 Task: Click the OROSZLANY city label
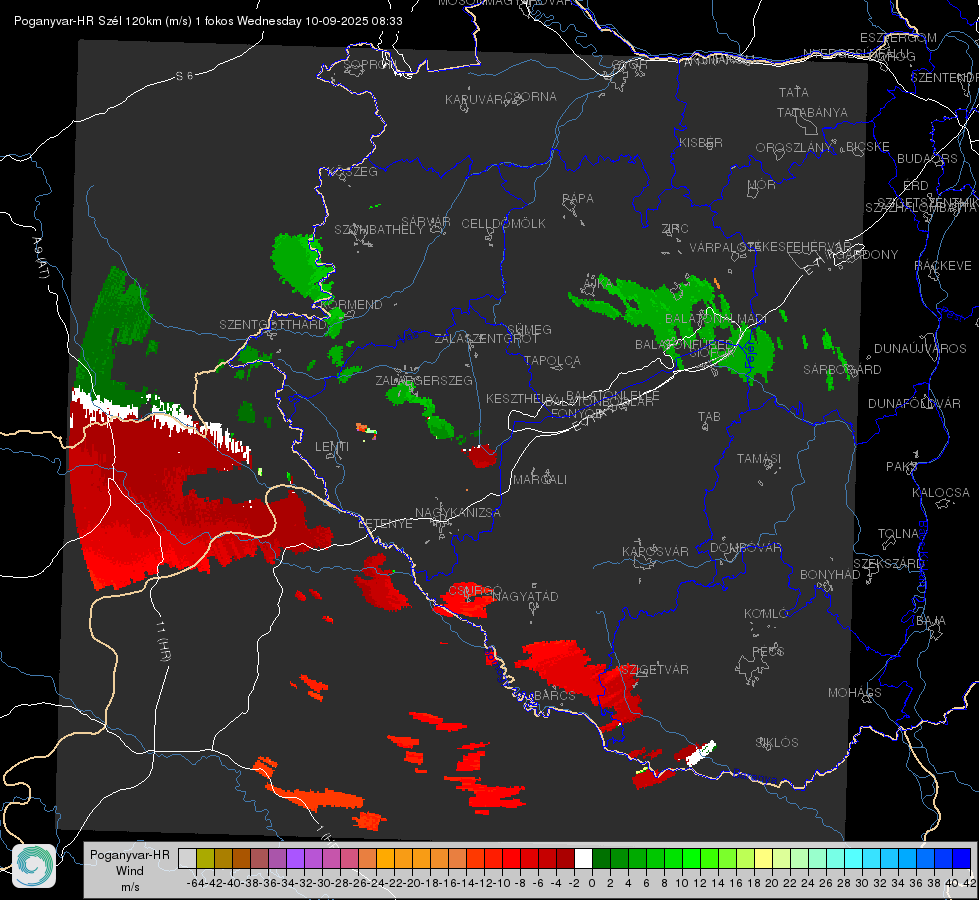coord(794,148)
